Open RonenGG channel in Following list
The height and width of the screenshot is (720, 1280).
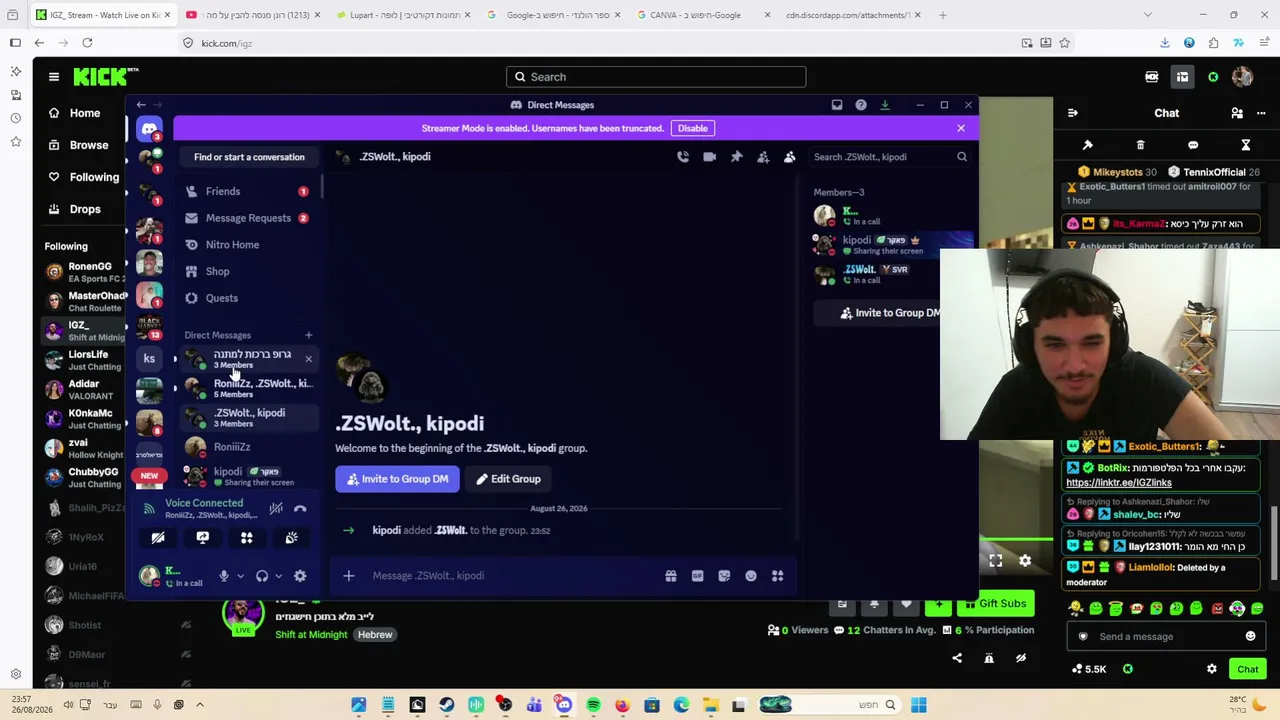pos(85,272)
